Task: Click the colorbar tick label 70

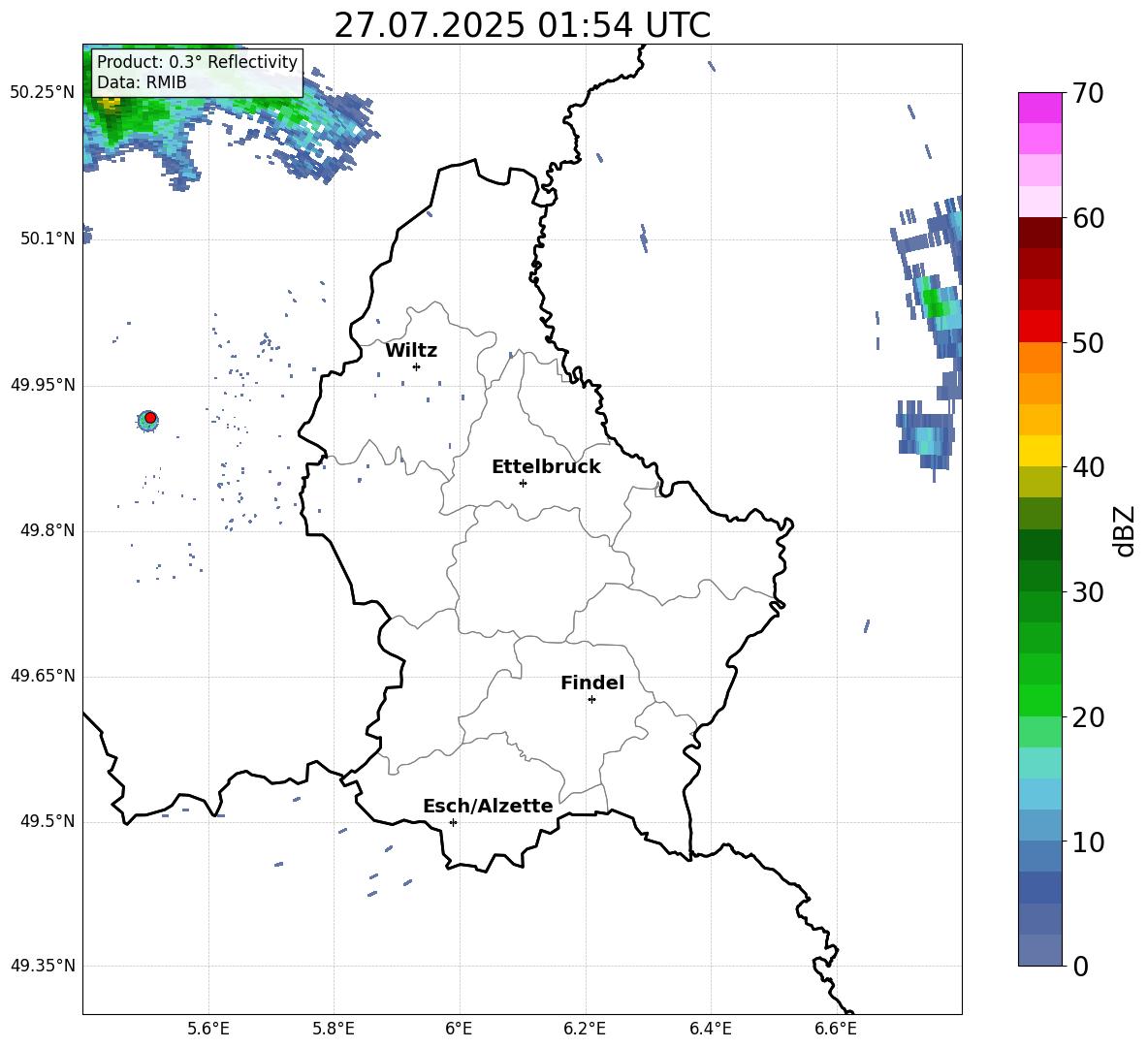Action: coord(1088,94)
